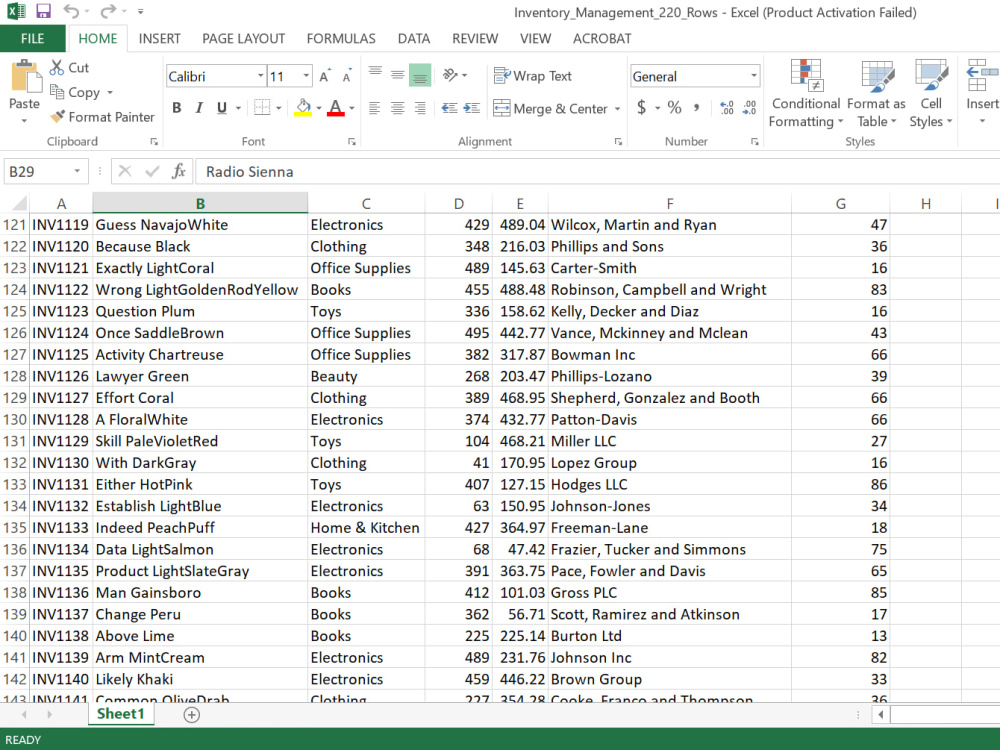
Task: Switch to the VIEW tab
Action: 535,38
